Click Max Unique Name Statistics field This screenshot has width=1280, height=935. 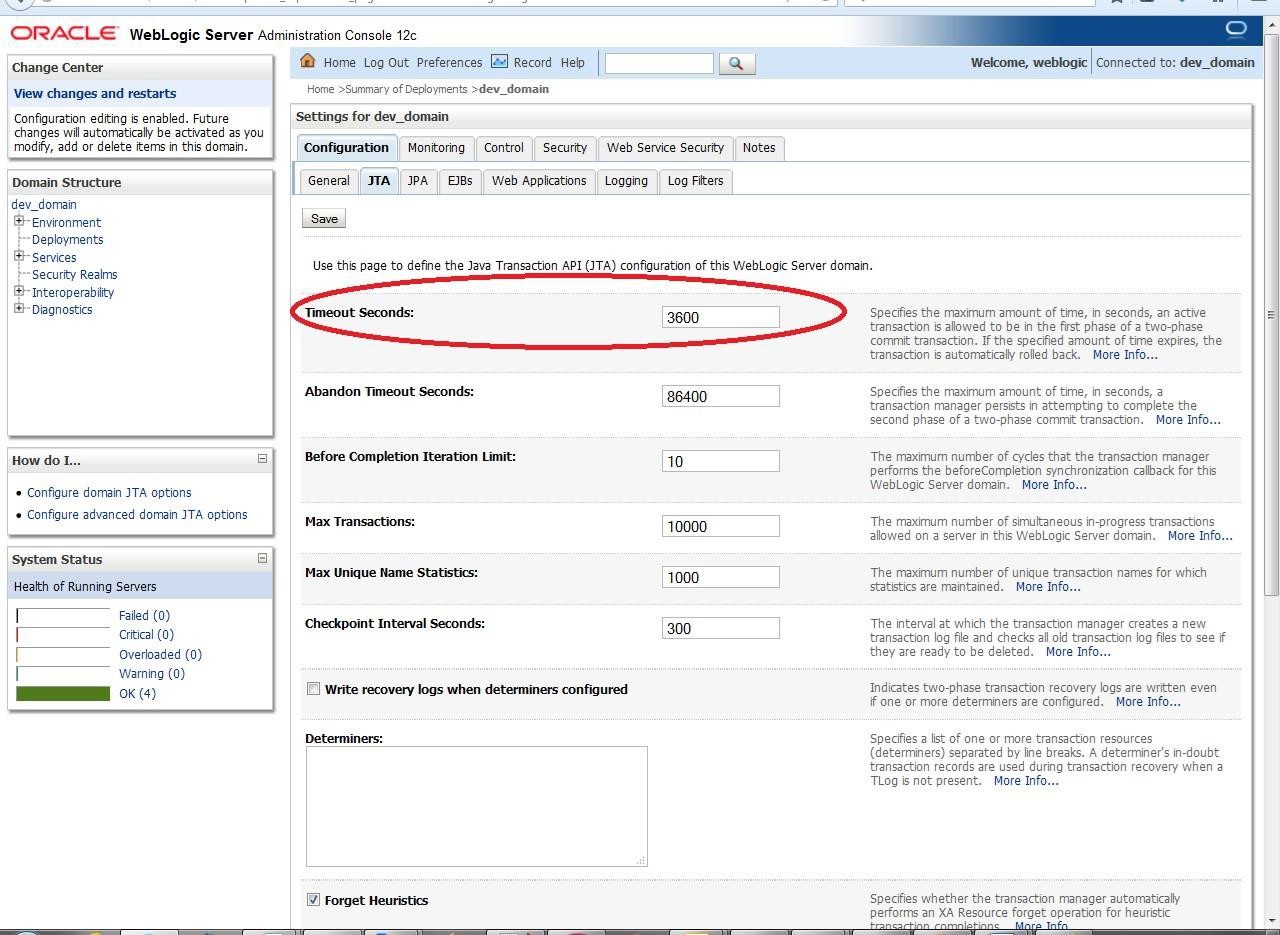coord(720,577)
